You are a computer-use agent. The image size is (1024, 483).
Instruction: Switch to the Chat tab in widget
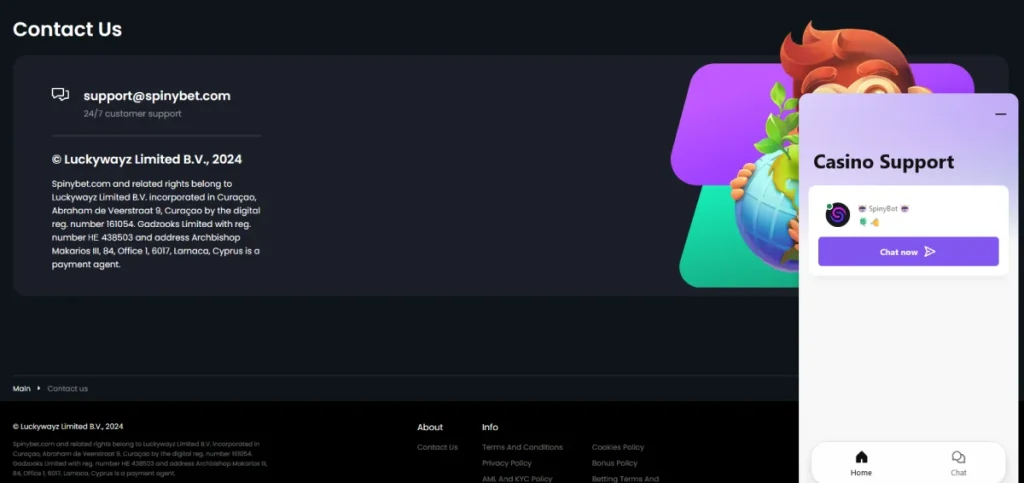tap(958, 463)
